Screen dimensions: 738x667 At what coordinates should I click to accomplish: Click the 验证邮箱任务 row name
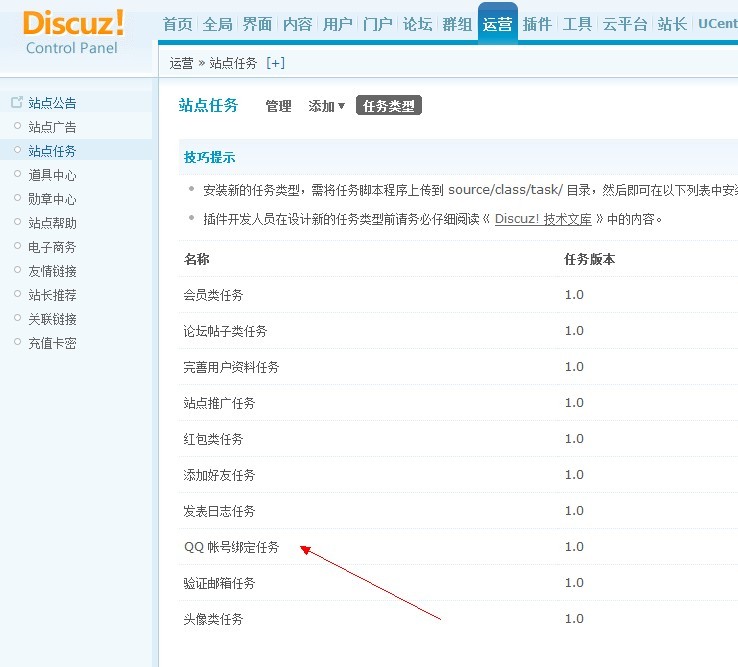tap(219, 583)
